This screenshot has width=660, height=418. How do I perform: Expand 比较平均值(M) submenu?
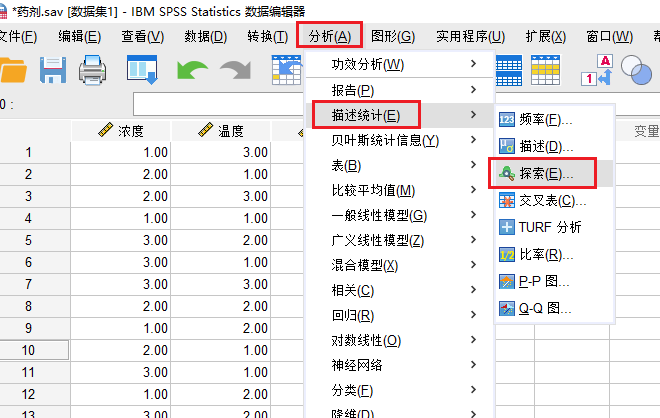[399, 190]
